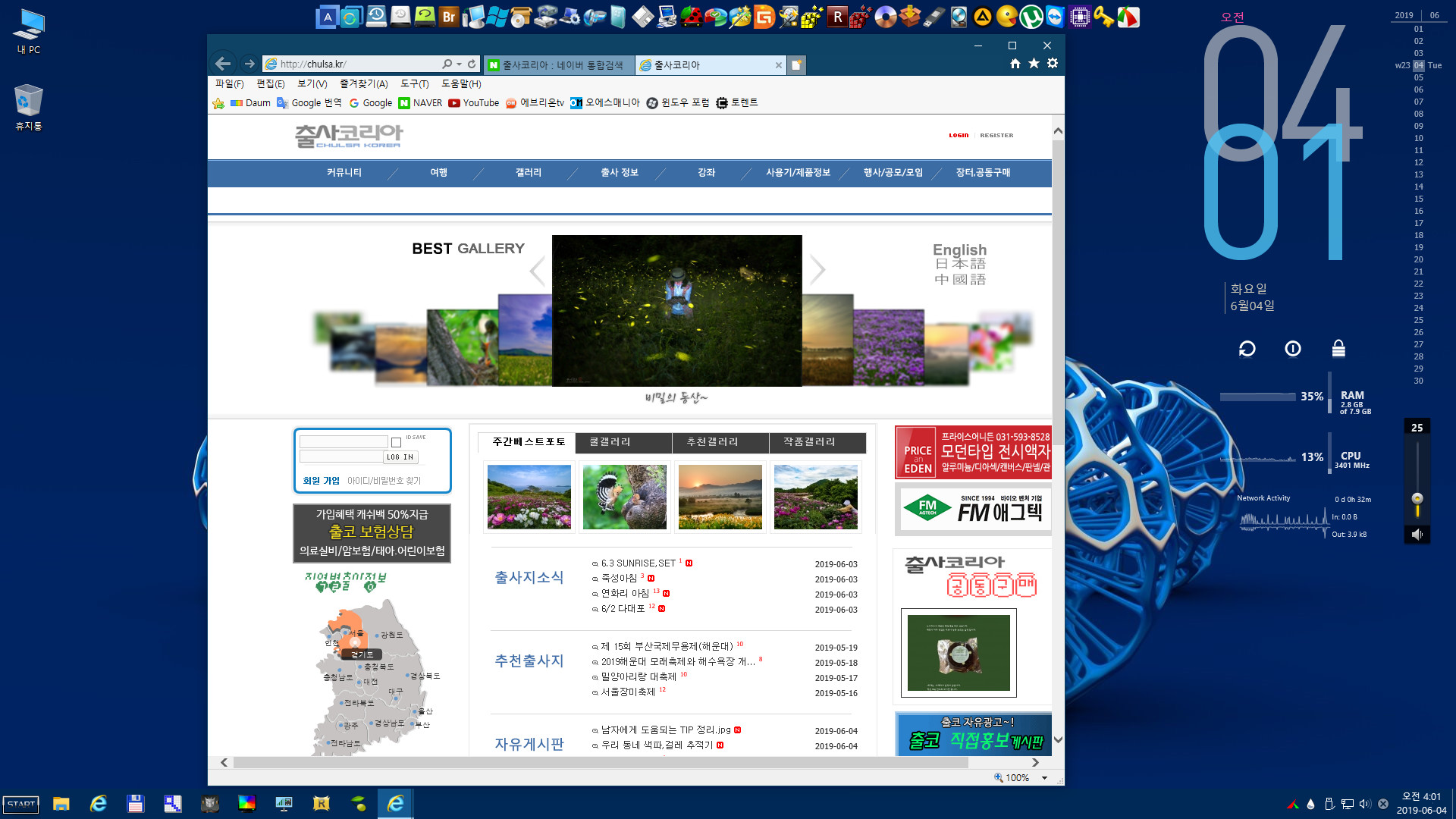
Task: Open the rainbow monitor taskbar icon
Action: [247, 804]
